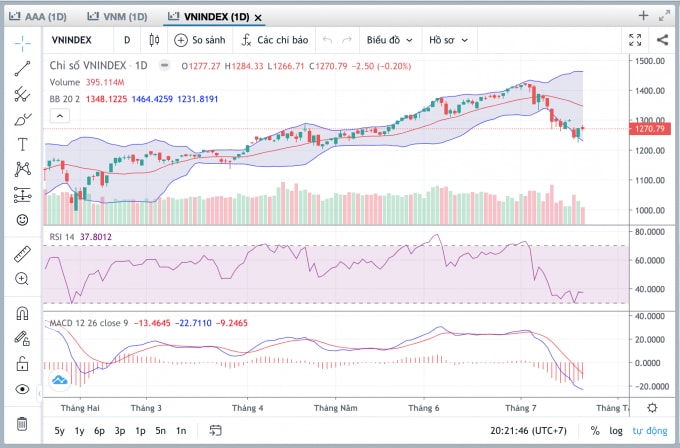The width and height of the screenshot is (680, 448).
Task: Open the candlestick chart style selector
Action: click(x=154, y=40)
